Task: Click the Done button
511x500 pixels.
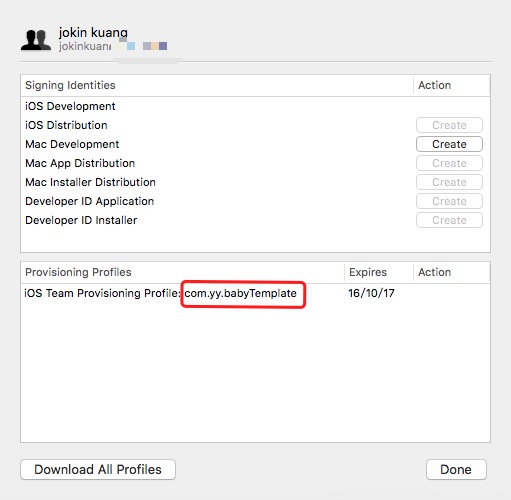Action: click(456, 469)
